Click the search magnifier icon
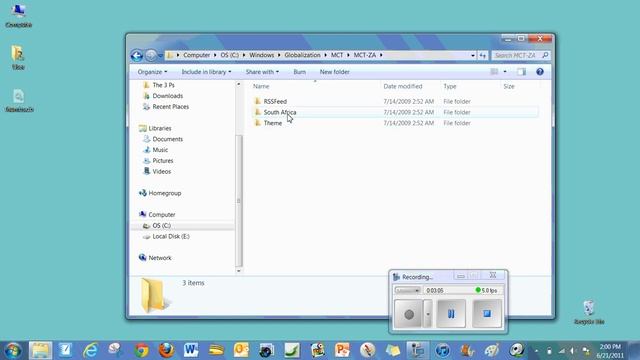Screen dimensions: 640x360 click(545, 55)
